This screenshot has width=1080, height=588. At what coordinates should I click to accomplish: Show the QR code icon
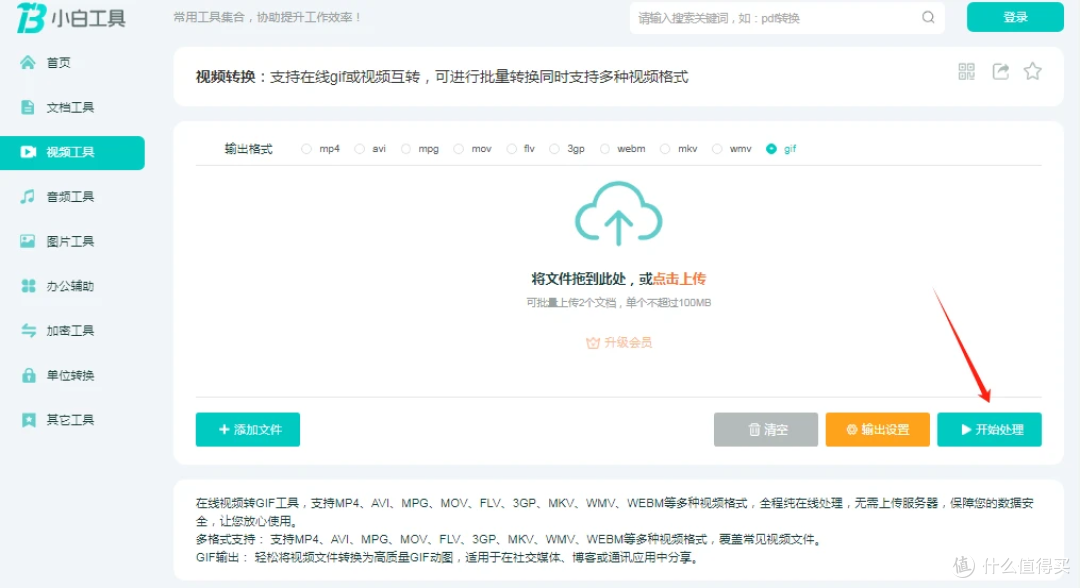point(966,72)
